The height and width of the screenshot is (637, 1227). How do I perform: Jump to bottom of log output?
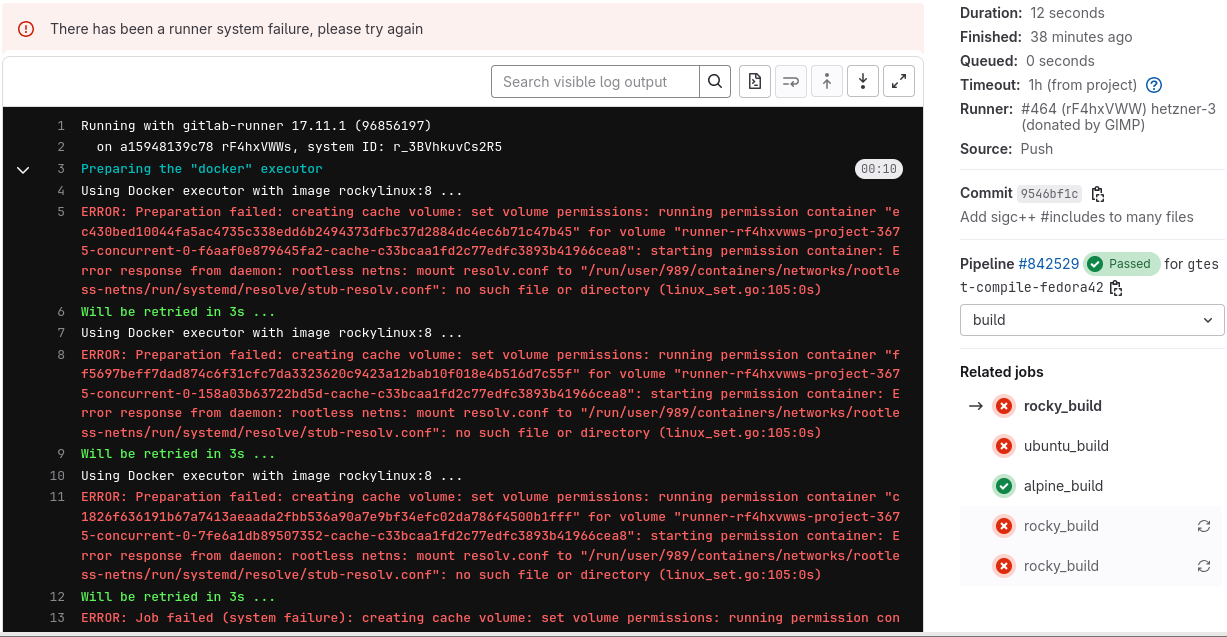click(863, 82)
